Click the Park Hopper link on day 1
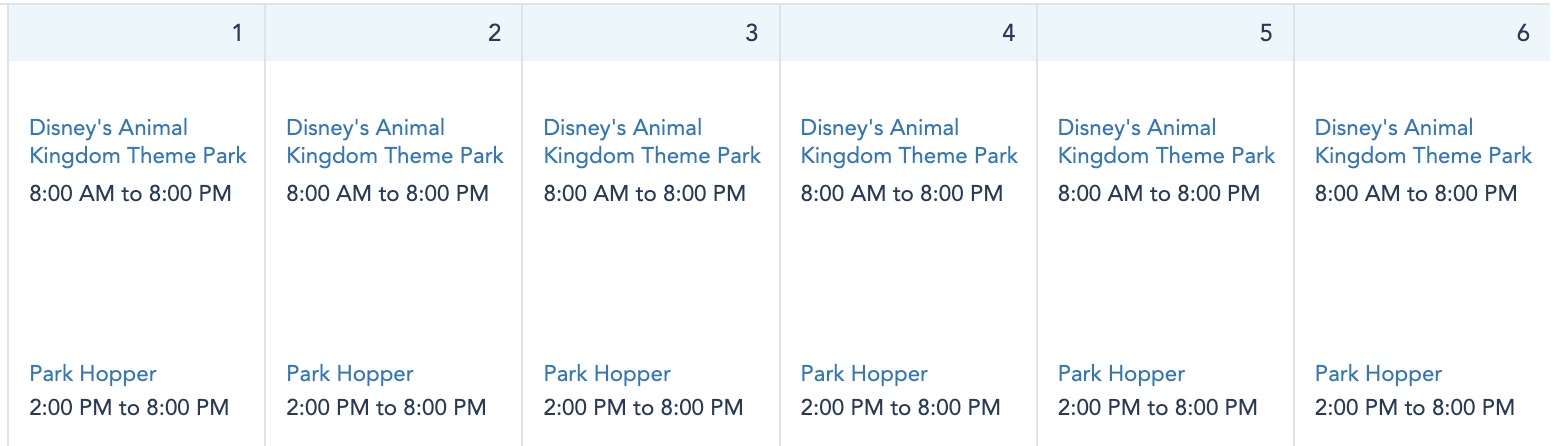The width and height of the screenshot is (1562, 446). click(x=93, y=374)
